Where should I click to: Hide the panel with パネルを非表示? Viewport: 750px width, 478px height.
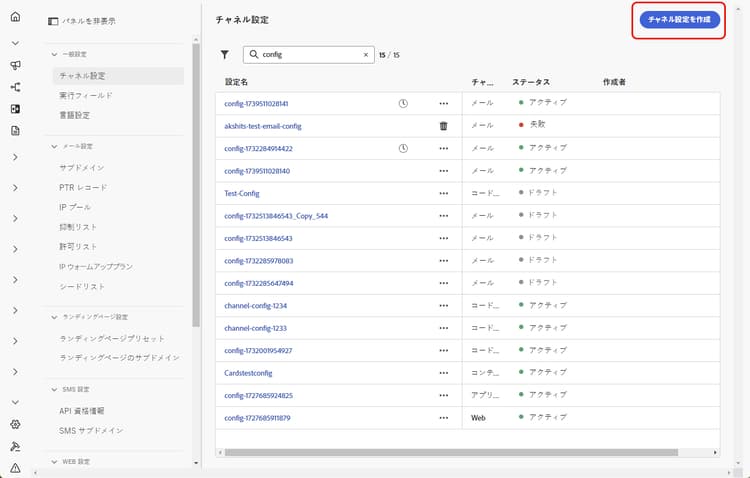tap(82, 21)
